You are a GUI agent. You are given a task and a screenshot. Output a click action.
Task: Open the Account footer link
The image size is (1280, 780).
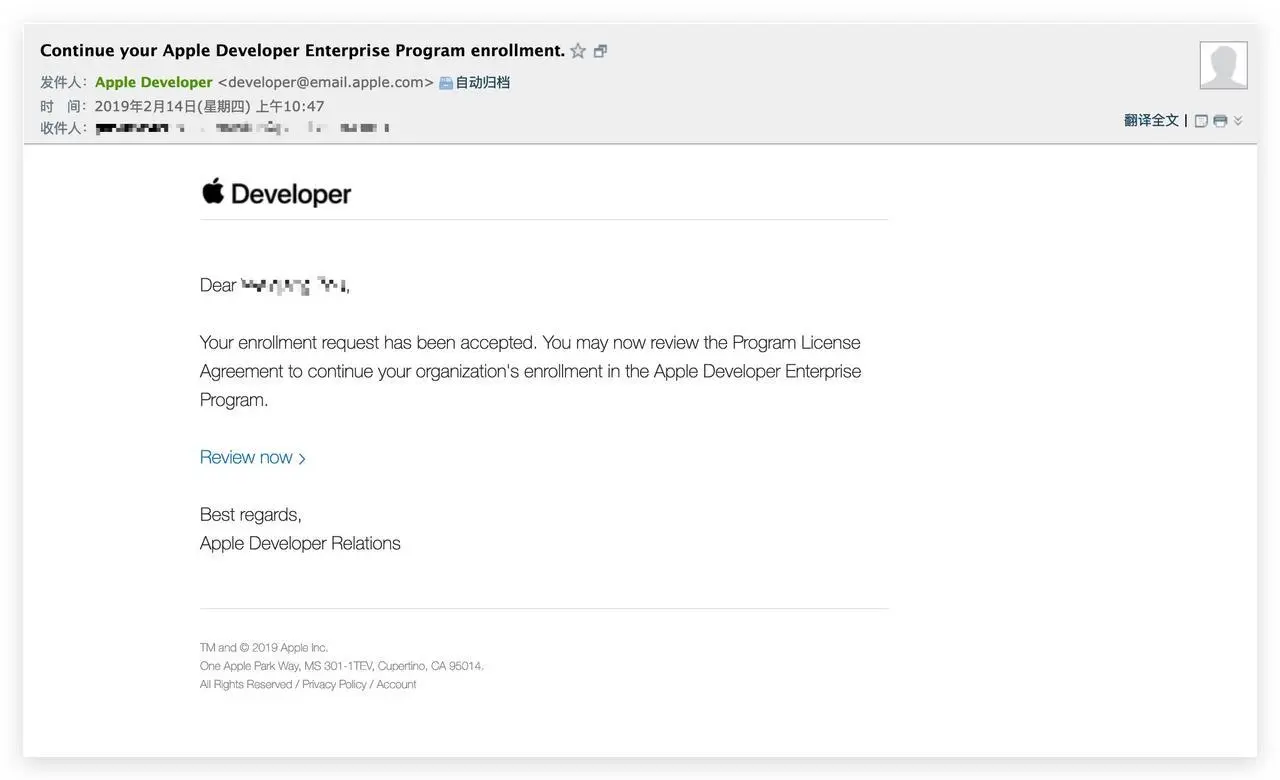(x=396, y=684)
